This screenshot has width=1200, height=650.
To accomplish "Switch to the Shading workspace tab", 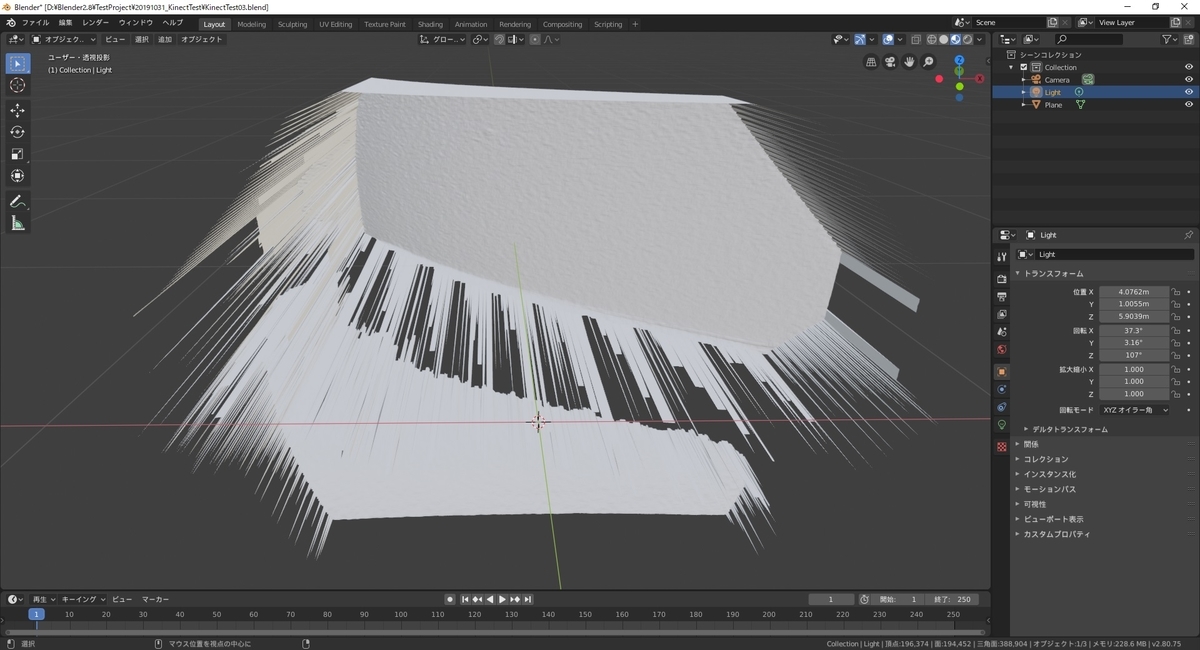I will coord(430,24).
